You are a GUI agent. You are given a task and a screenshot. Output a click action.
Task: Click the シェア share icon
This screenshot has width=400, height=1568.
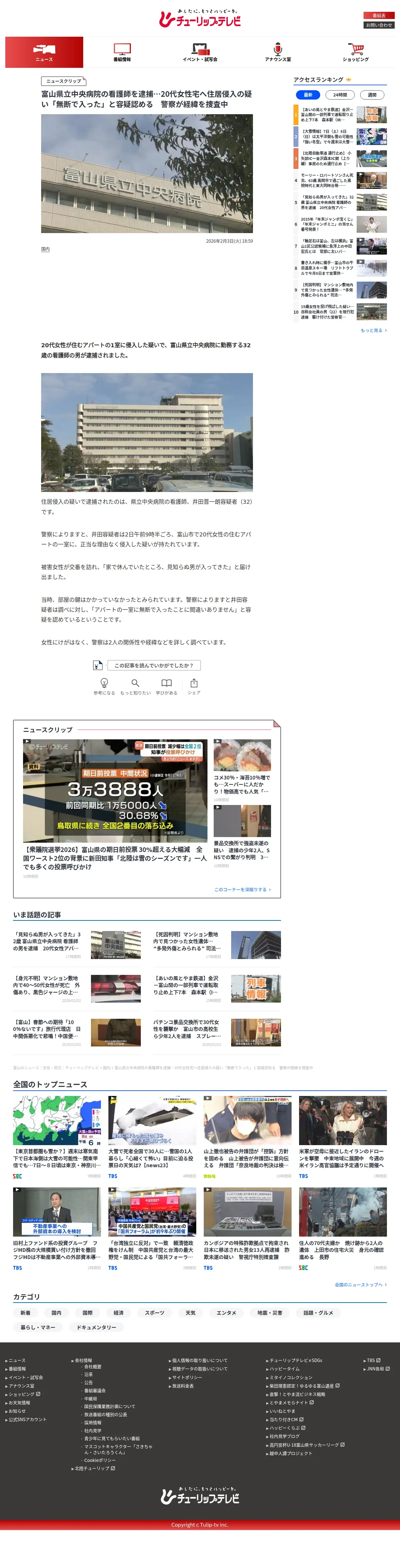[x=194, y=683]
